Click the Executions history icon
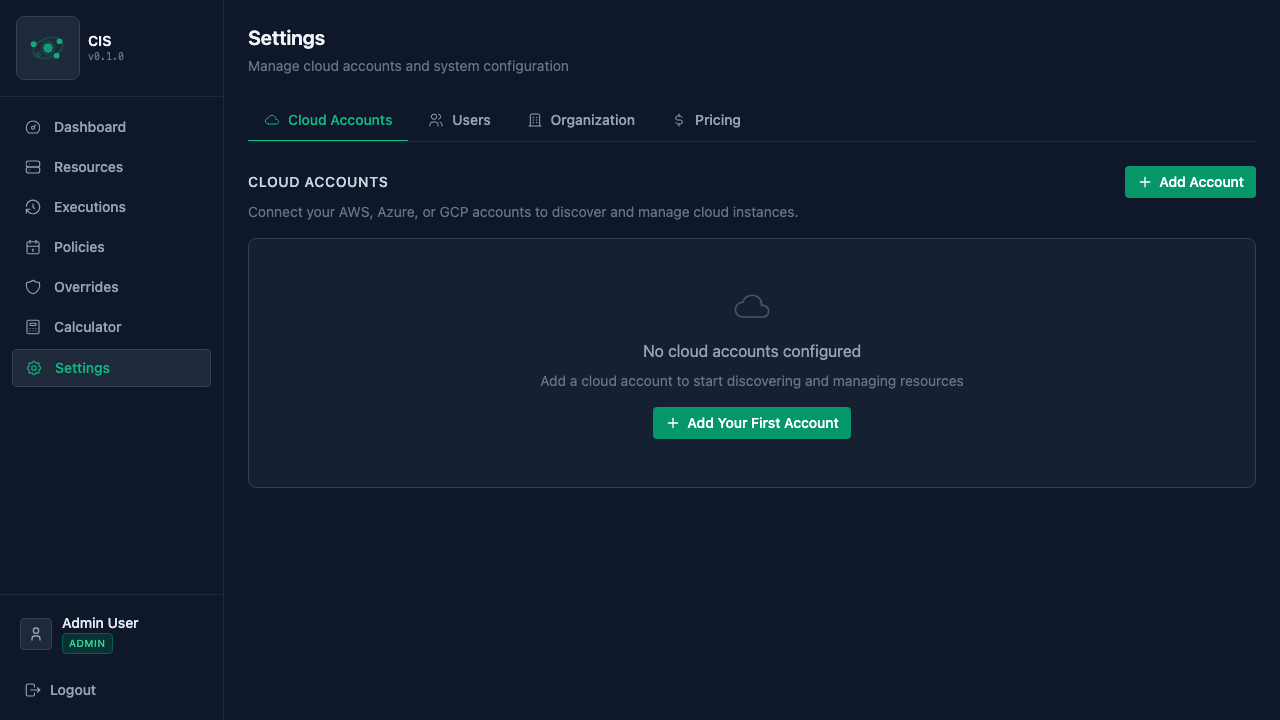Image resolution: width=1280 pixels, height=720 pixels. click(33, 207)
